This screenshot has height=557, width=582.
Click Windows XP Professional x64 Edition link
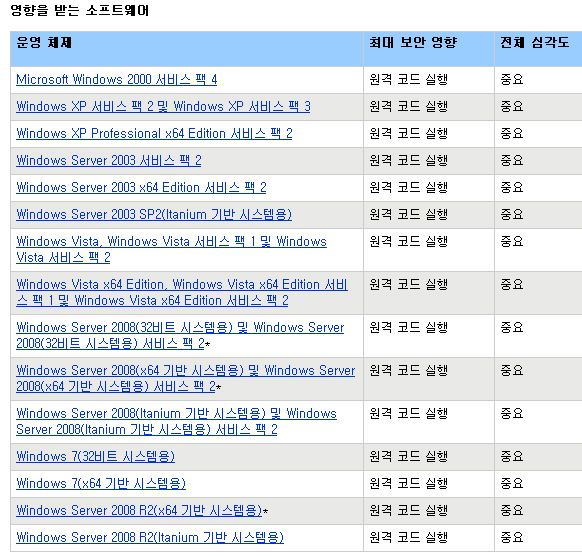tap(154, 134)
